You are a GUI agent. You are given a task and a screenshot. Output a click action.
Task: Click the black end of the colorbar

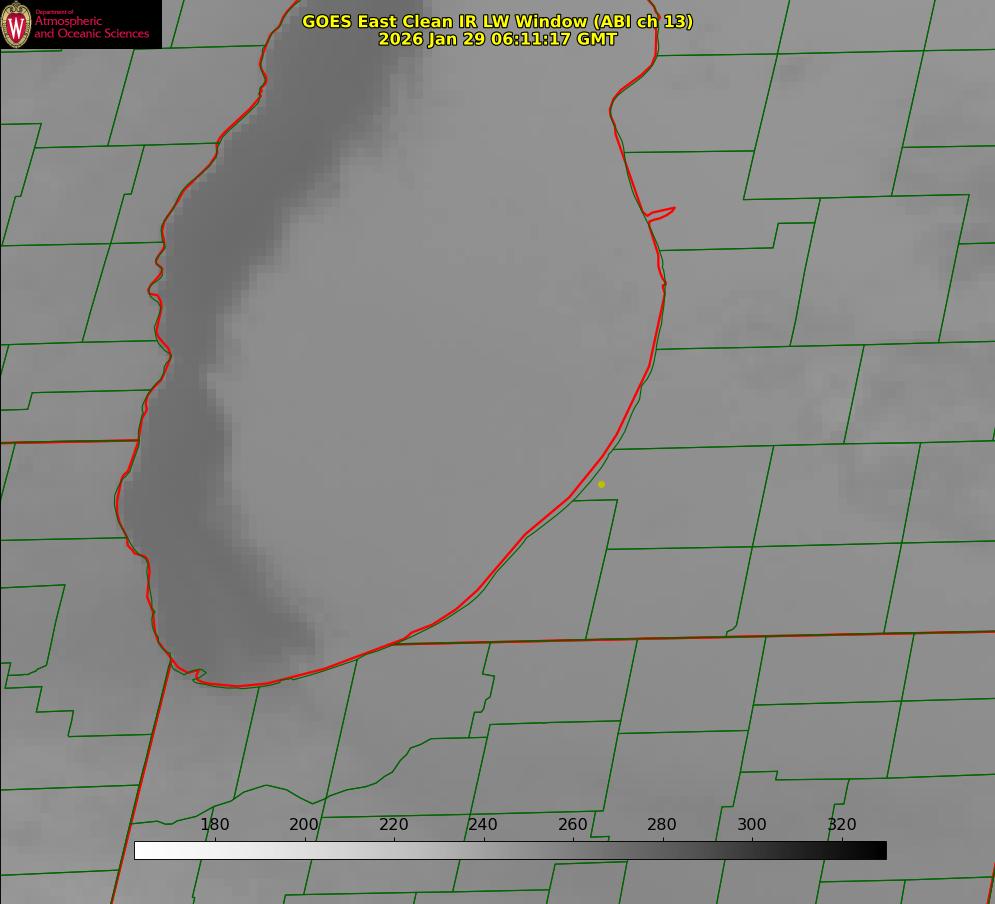879,850
